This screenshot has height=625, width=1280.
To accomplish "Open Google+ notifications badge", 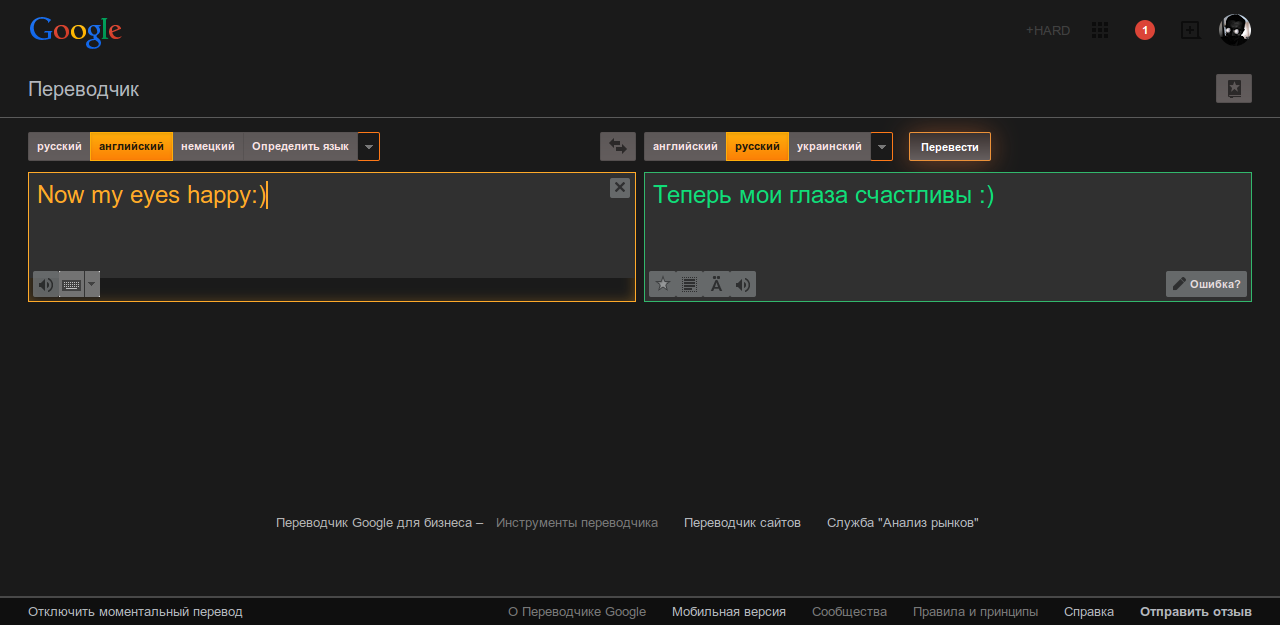I will pyautogui.click(x=1144, y=29).
